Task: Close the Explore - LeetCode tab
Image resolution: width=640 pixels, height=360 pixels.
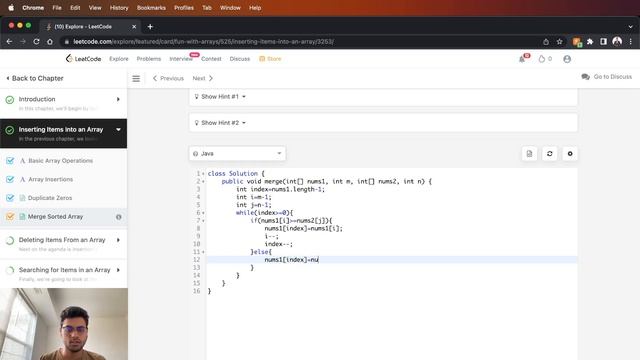Action: (134, 27)
